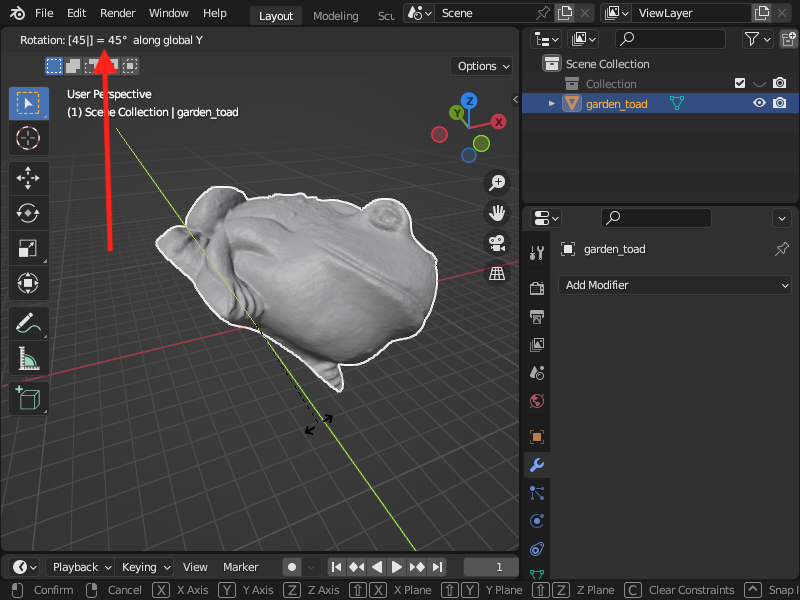
Task: Open outliner display mode dropdown
Action: (583, 39)
